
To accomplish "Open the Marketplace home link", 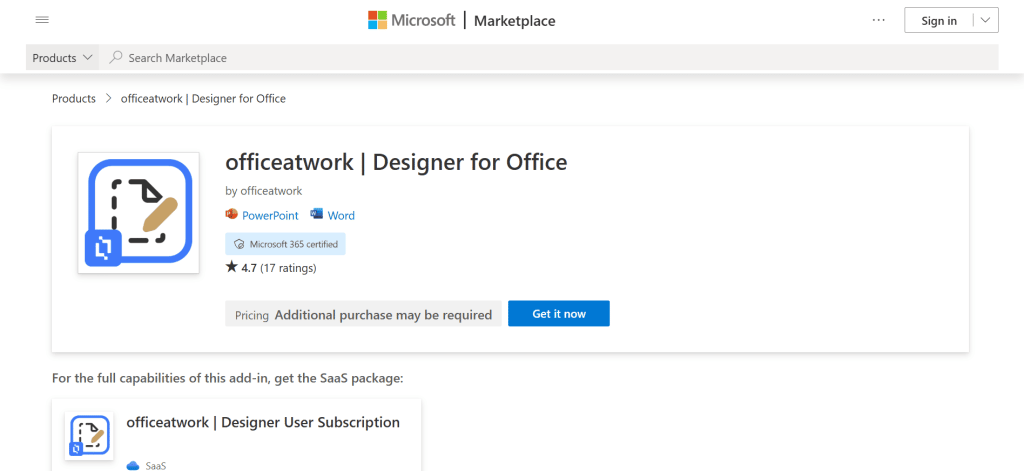I will pyautogui.click(x=514, y=20).
